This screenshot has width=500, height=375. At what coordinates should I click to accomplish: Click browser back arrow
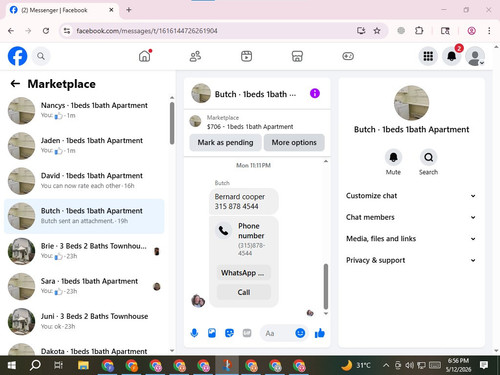[x=11, y=31]
